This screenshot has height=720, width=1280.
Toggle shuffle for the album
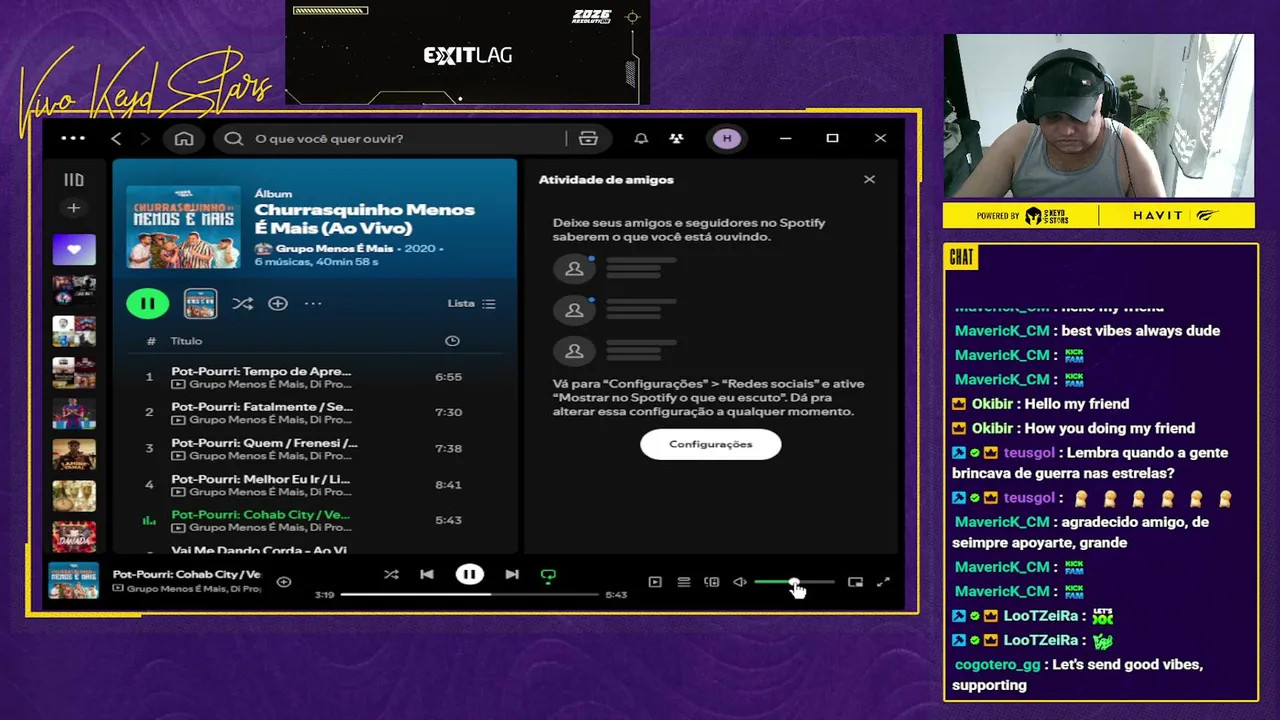pos(243,304)
